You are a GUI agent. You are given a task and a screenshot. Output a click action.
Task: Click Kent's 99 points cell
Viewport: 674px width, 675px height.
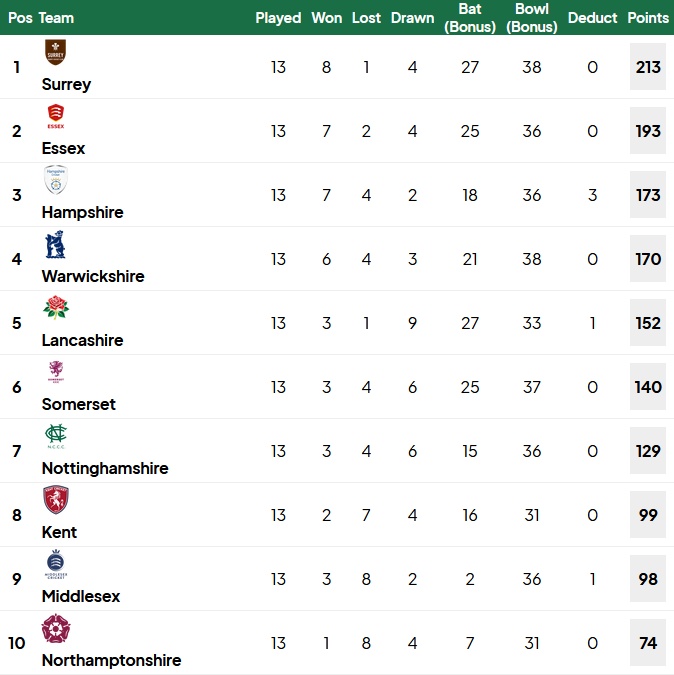[x=648, y=515]
